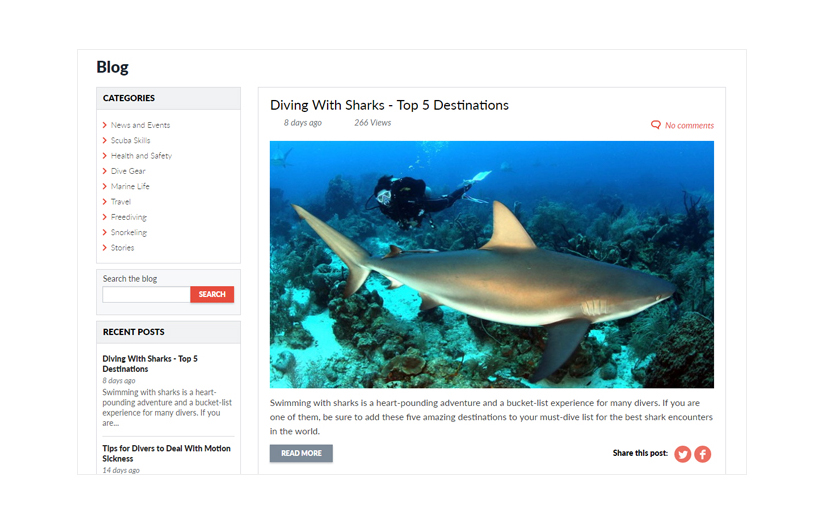Click the shark and diver featured image
Screen dimensions: 825x525
[492, 264]
